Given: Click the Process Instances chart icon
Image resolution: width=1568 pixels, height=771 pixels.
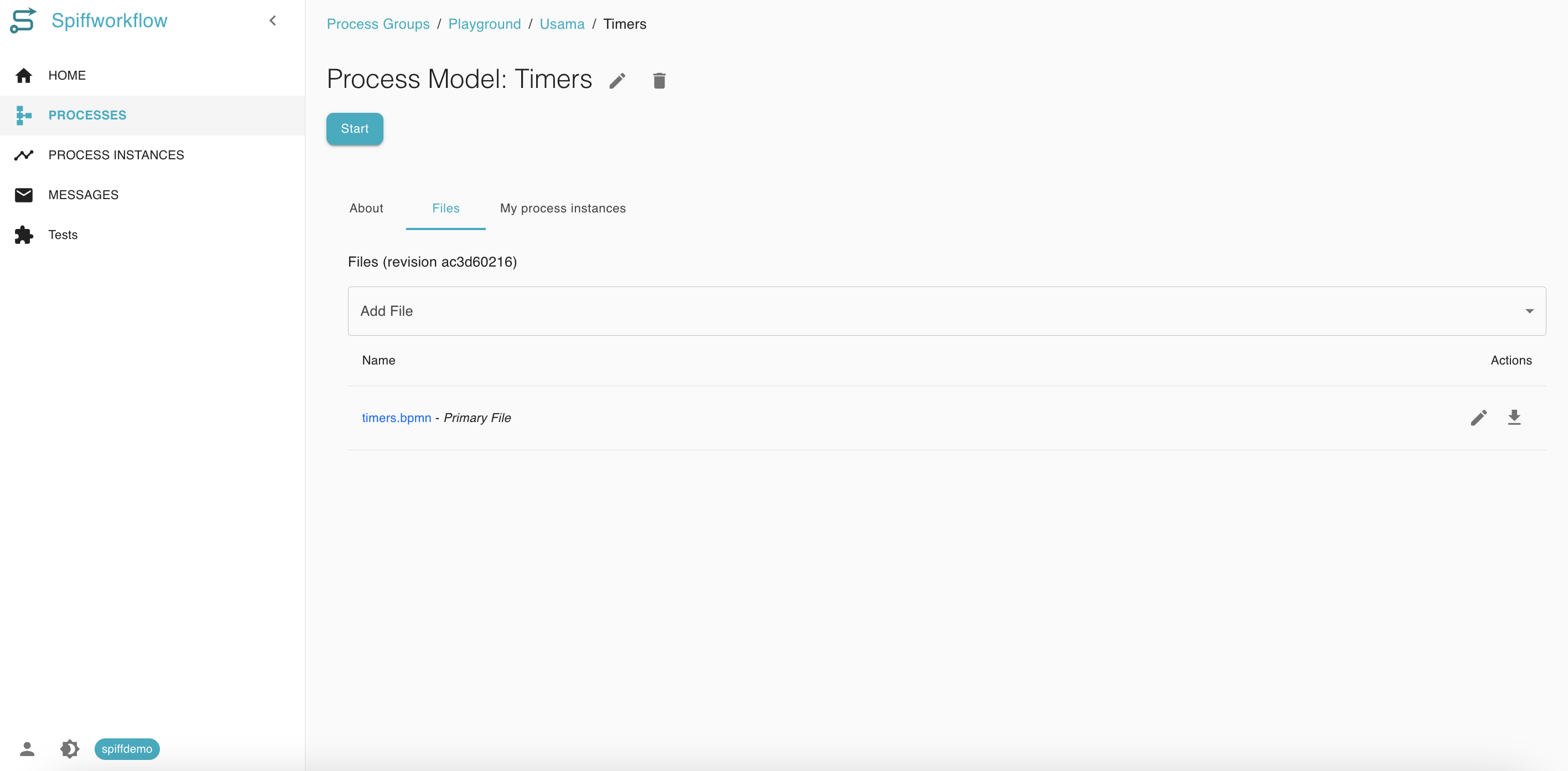Looking at the screenshot, I should pos(24,155).
